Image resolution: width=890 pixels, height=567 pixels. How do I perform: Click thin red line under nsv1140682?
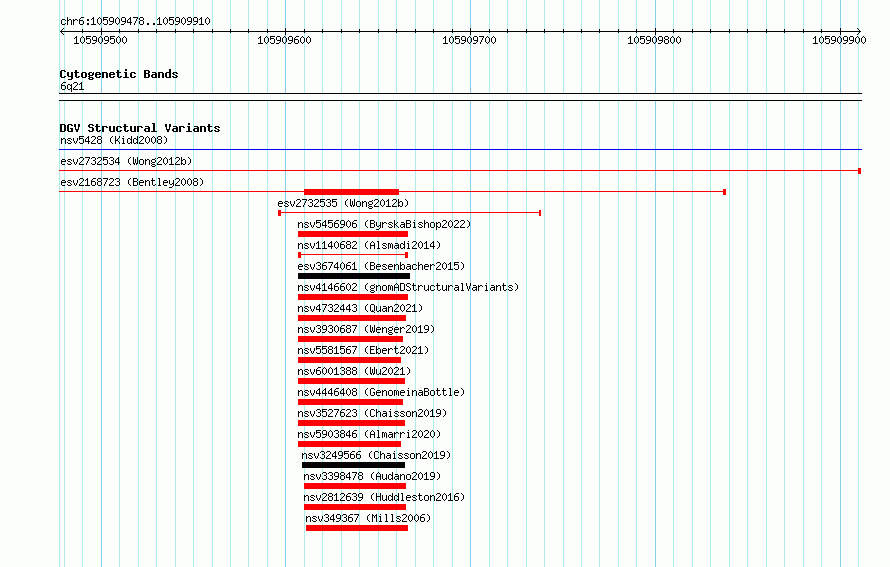click(x=353, y=255)
